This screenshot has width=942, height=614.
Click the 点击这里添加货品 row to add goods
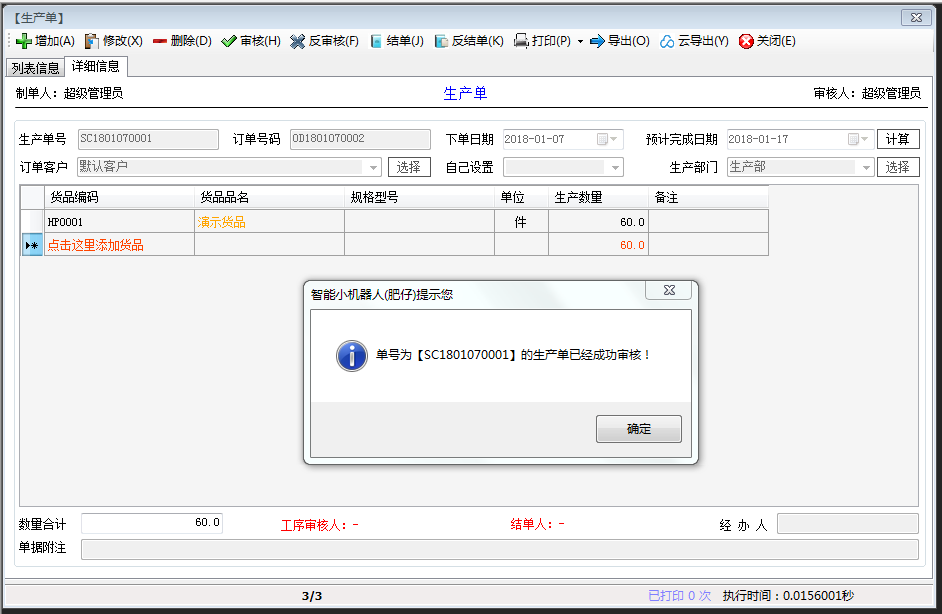99,245
